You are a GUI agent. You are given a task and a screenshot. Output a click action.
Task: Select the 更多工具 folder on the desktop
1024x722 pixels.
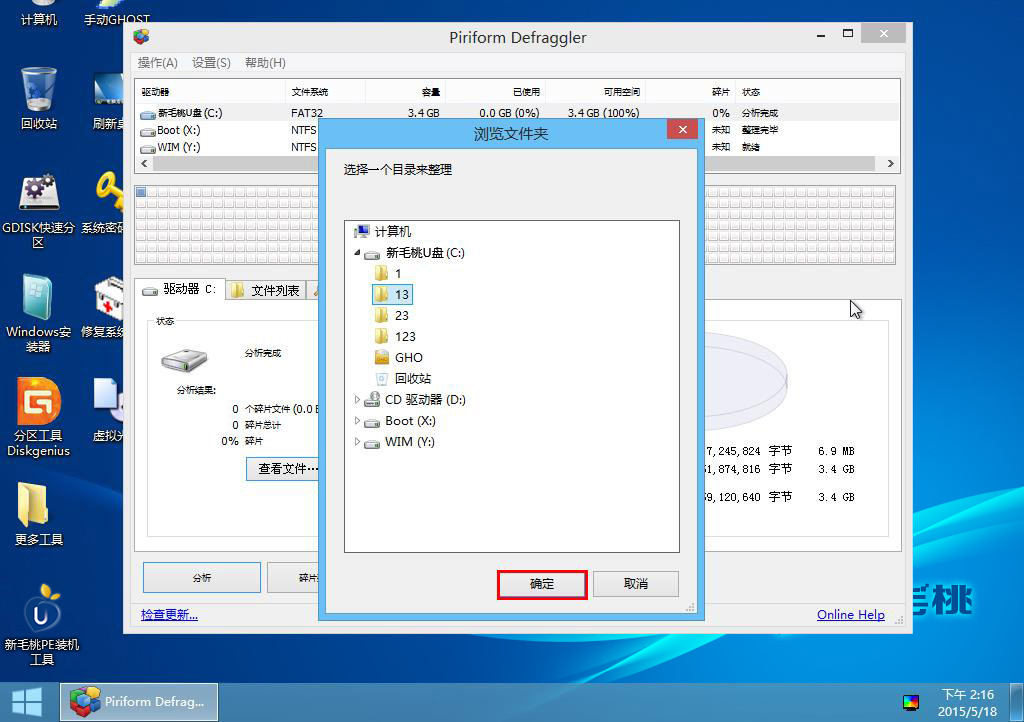39,514
